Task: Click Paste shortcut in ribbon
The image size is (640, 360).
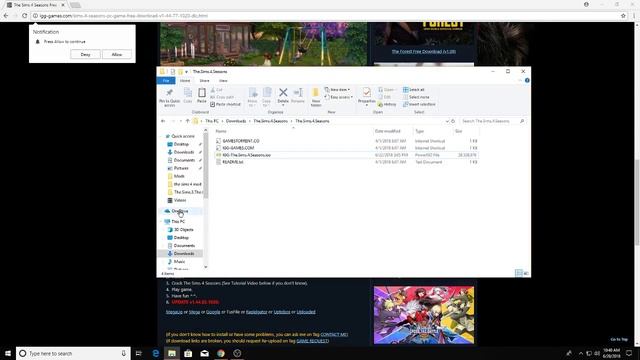Action: (225, 104)
